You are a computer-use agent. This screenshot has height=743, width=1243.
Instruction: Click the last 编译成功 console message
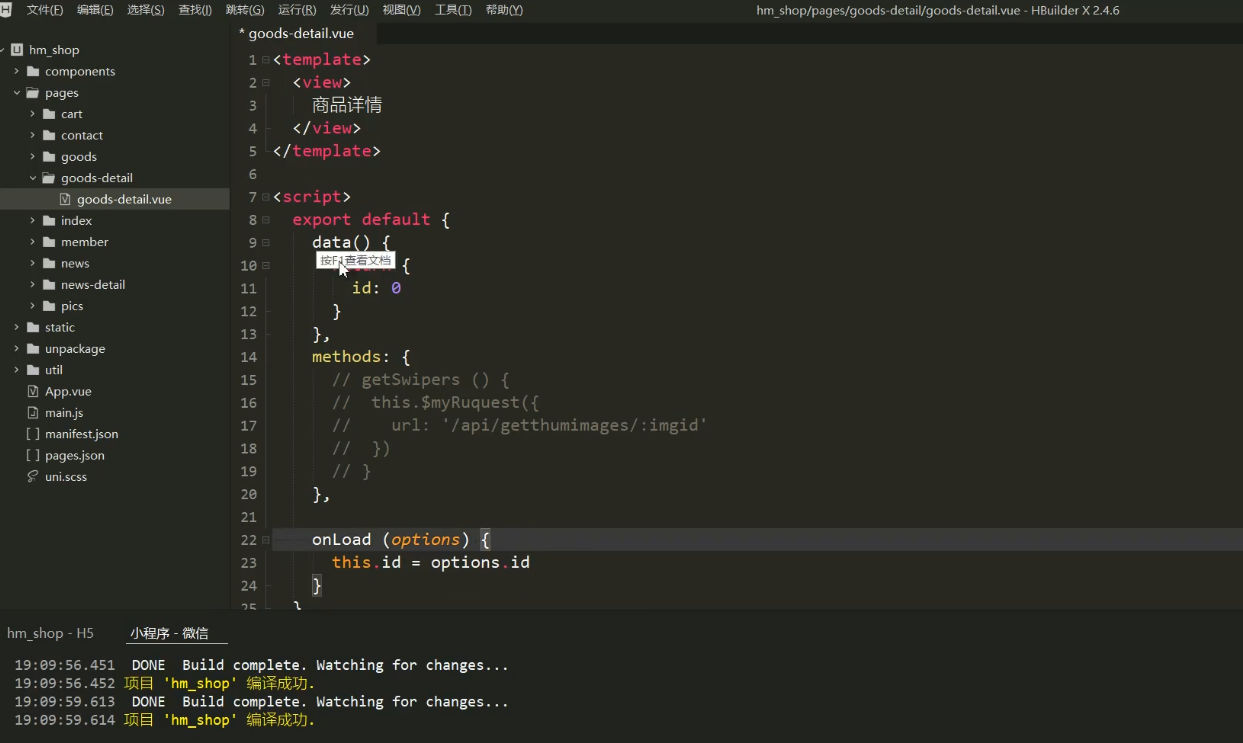tap(281, 720)
